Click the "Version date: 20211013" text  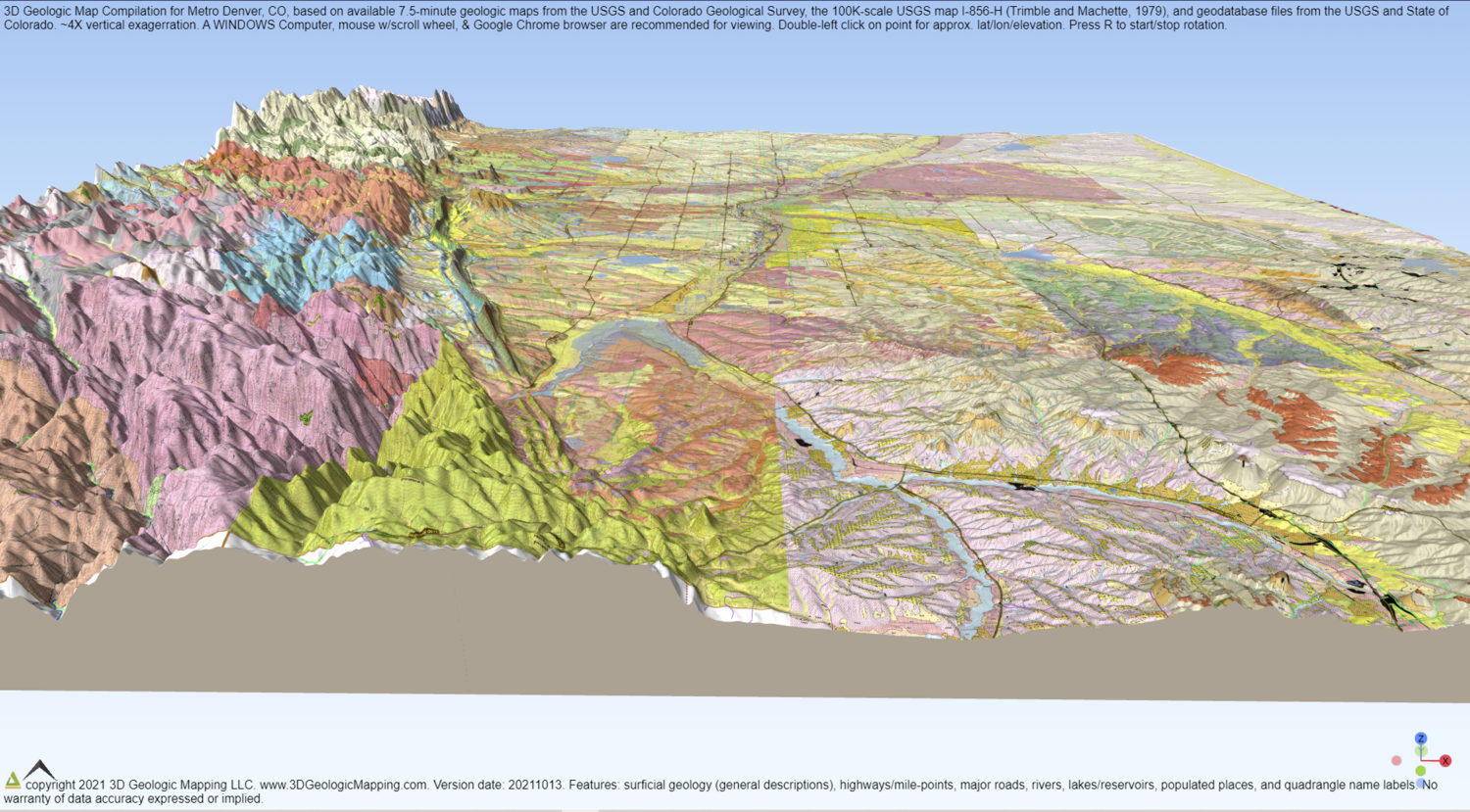tap(499, 785)
